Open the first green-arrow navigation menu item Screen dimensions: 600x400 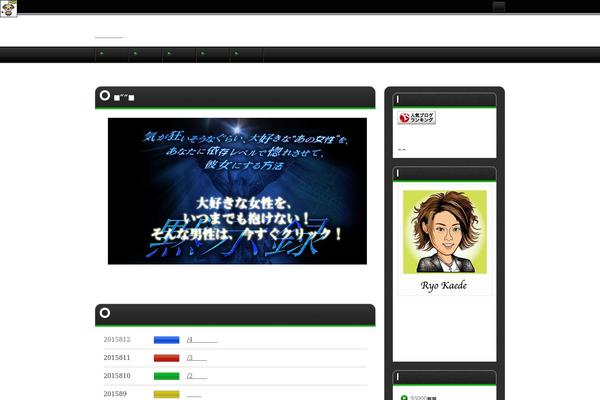click(x=112, y=55)
